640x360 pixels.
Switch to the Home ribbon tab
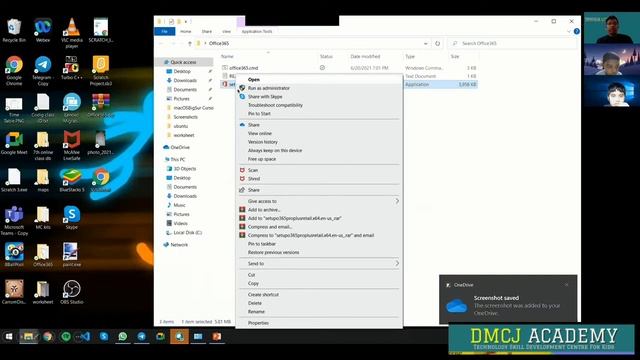point(186,31)
